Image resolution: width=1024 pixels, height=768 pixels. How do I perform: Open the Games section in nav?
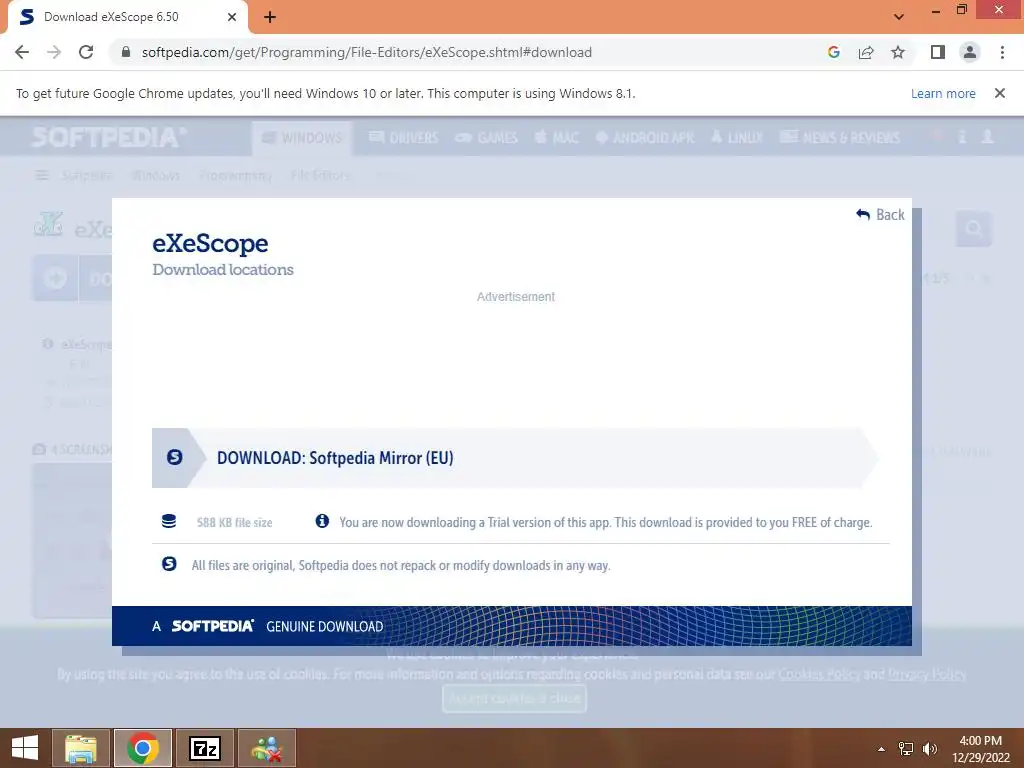[x=487, y=138]
